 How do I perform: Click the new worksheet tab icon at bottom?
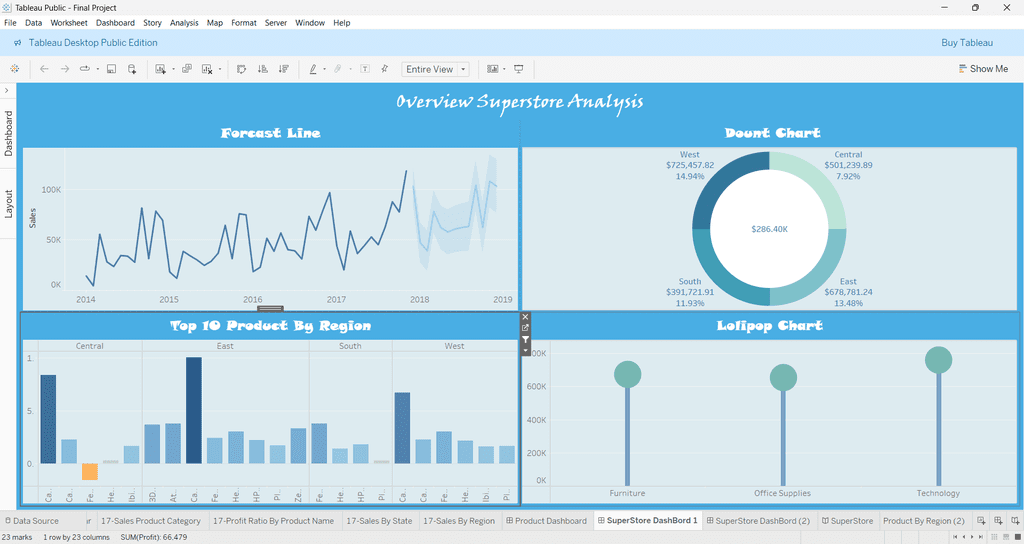click(982, 520)
